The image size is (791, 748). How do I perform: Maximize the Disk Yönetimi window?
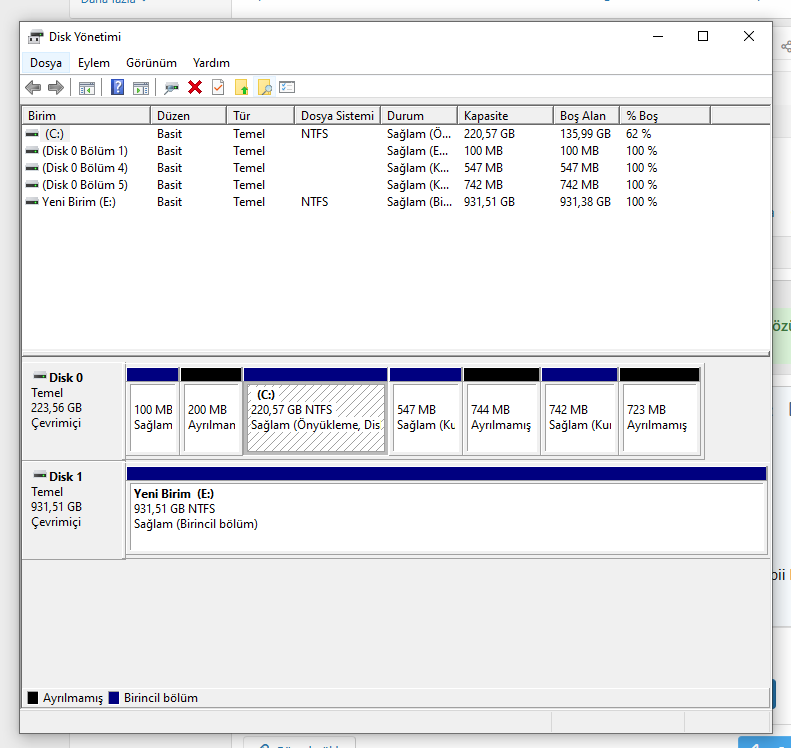click(703, 36)
